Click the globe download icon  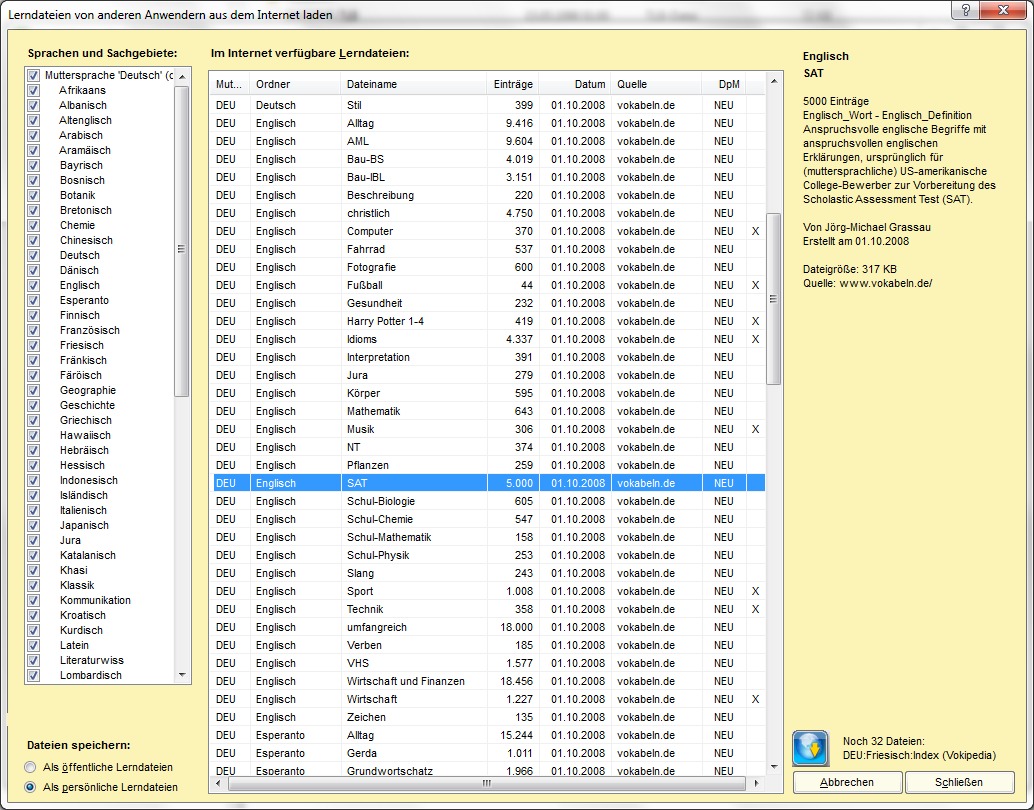[810, 748]
